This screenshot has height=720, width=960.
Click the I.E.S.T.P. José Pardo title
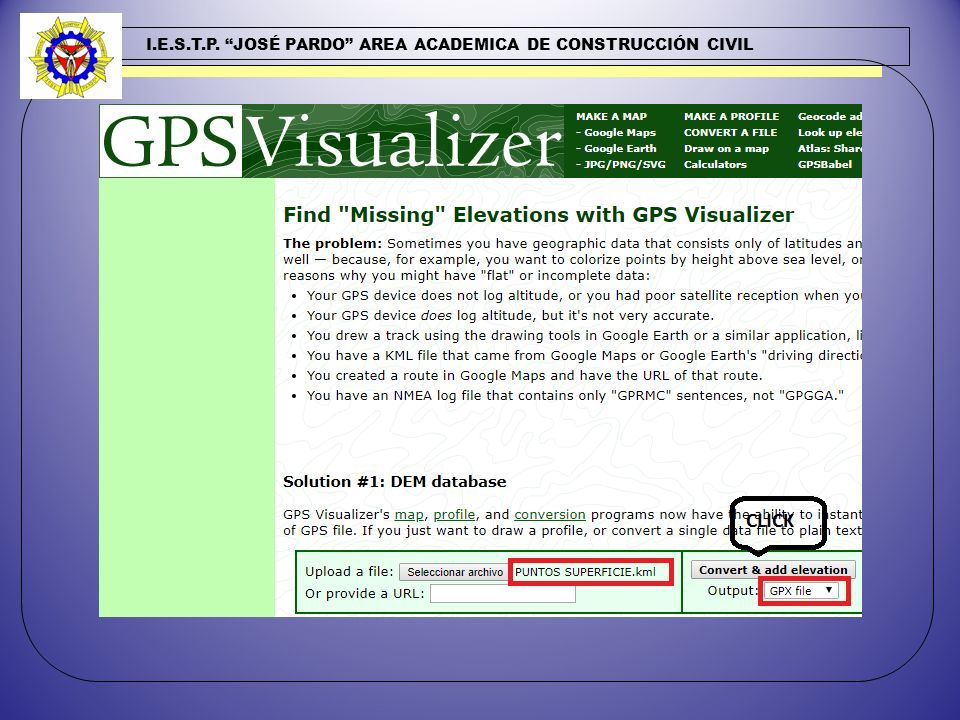(x=450, y=44)
